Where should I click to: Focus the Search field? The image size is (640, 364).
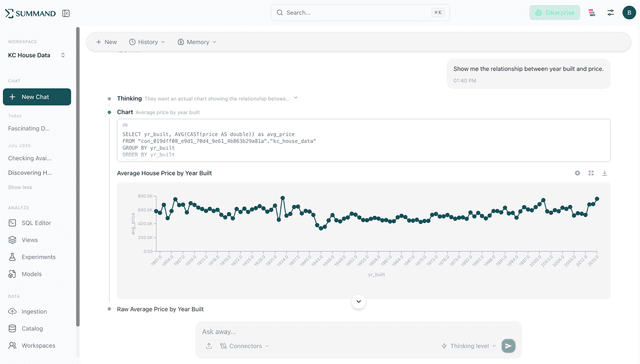point(360,13)
